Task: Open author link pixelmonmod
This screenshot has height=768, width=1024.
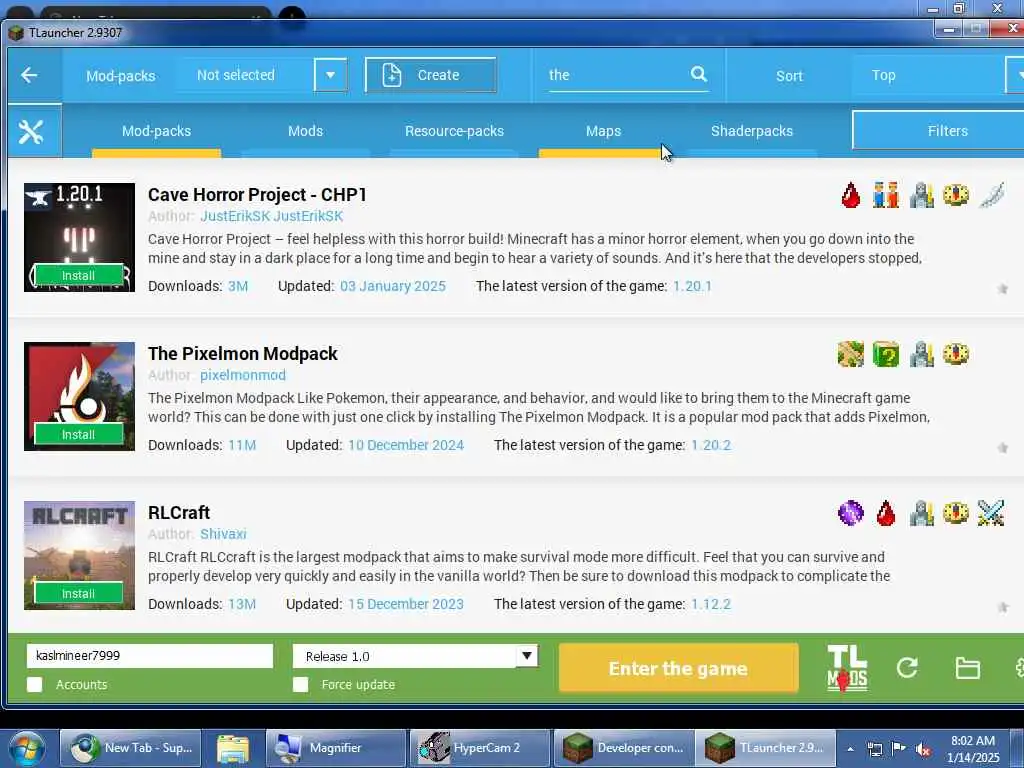Action: tap(243, 376)
